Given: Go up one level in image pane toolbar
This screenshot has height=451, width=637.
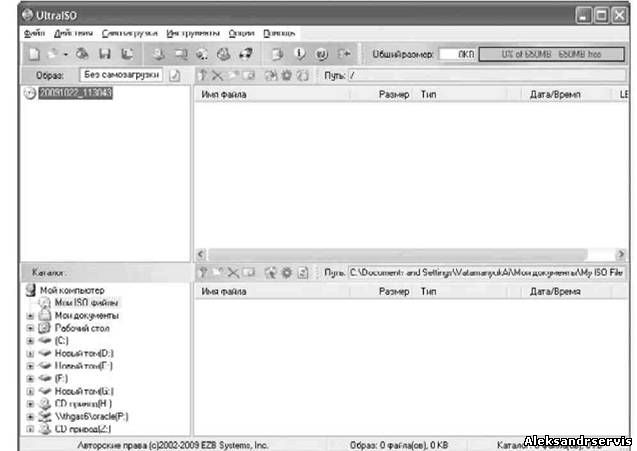Looking at the screenshot, I should [202, 75].
